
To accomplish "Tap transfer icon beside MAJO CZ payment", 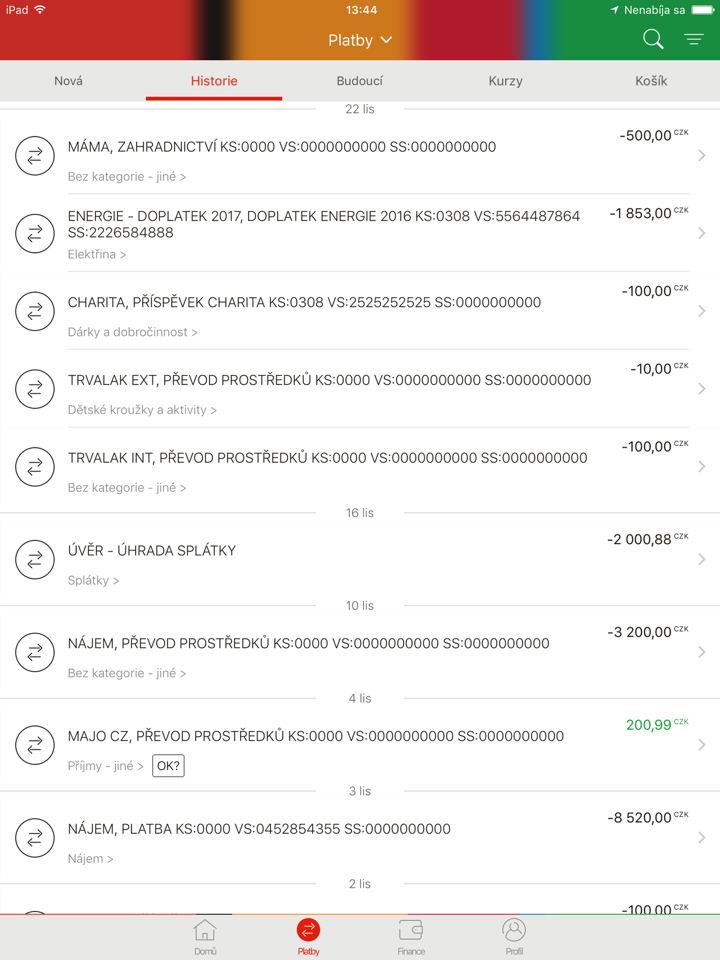I will 35,745.
